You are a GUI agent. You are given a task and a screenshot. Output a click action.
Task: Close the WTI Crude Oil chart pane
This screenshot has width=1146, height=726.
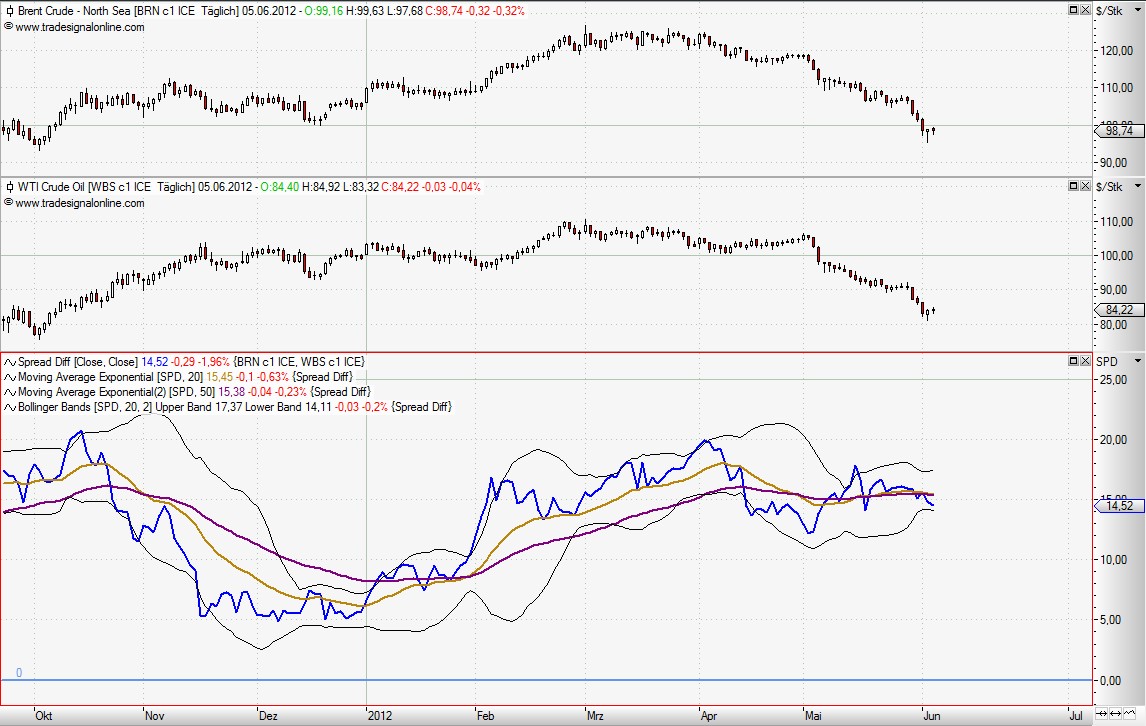1085,186
